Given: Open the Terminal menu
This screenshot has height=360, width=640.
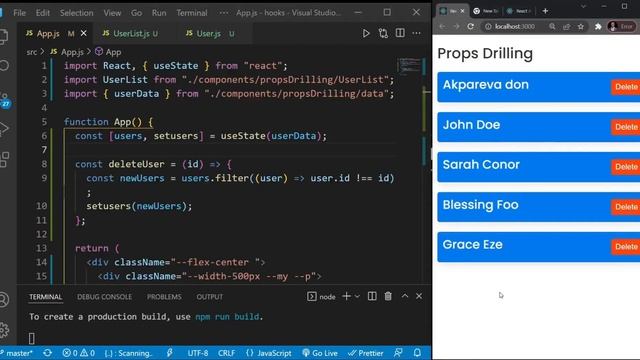Looking at the screenshot, I should pos(191,13).
